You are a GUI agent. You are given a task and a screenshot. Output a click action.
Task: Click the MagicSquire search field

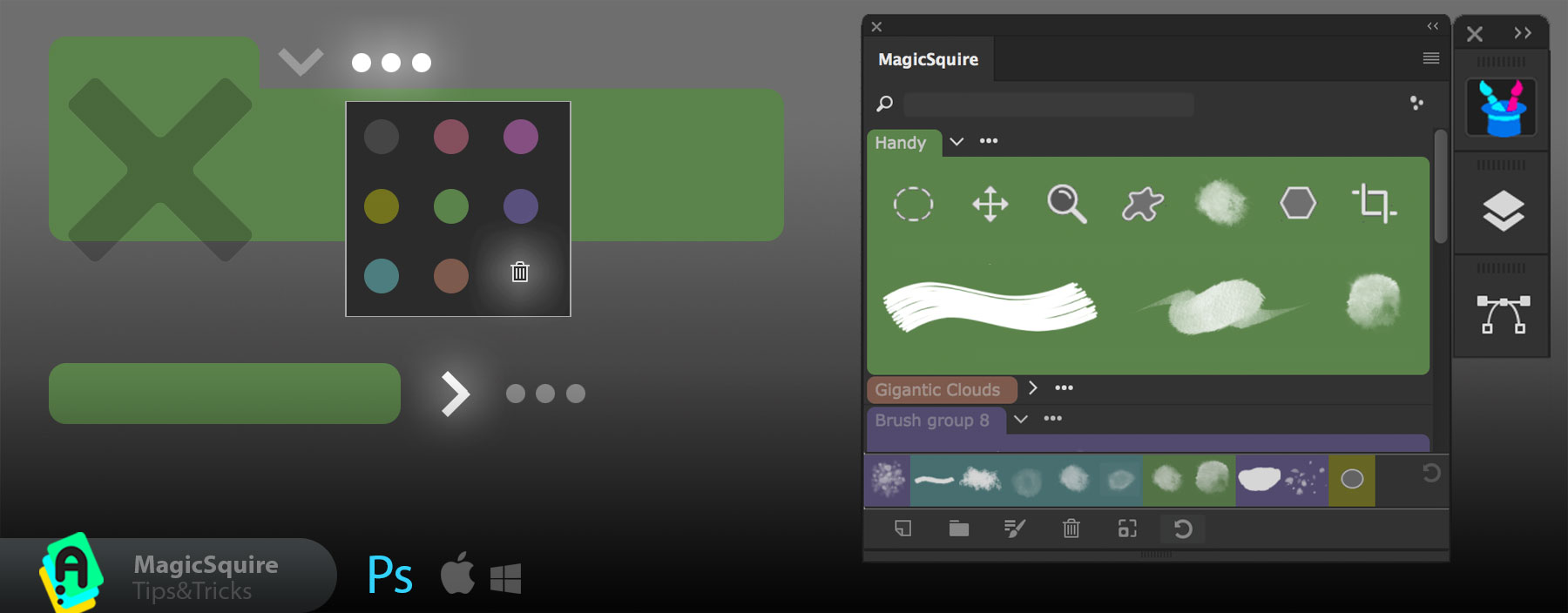1048,104
